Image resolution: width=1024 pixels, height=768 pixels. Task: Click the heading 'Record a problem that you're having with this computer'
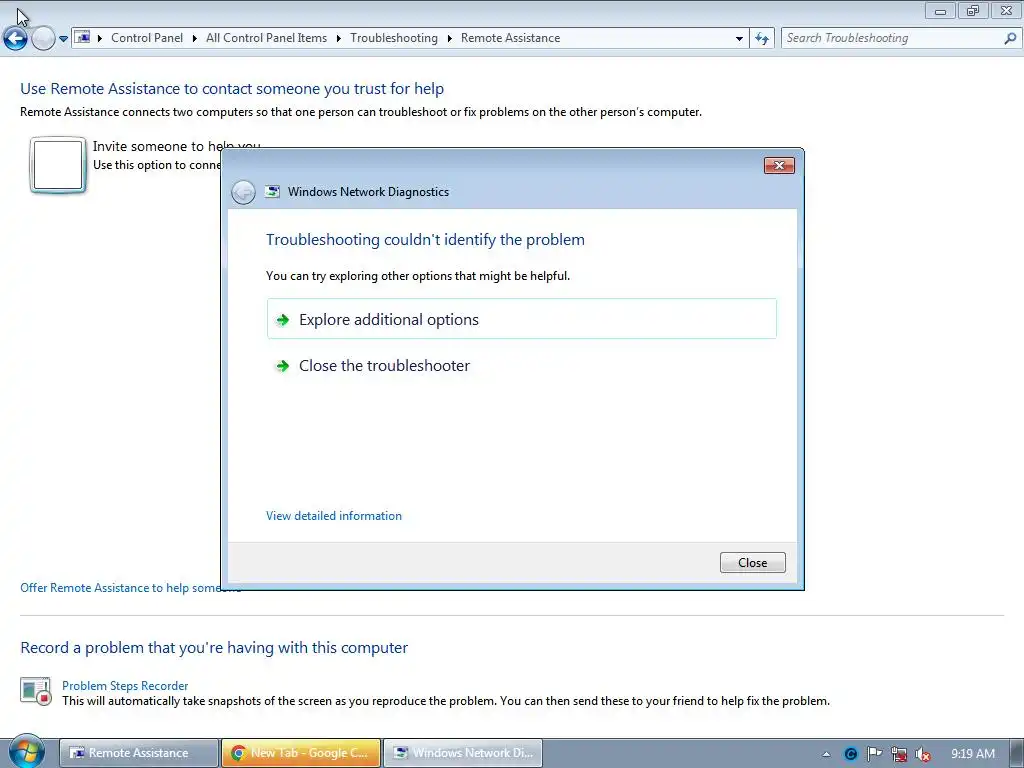click(x=214, y=648)
